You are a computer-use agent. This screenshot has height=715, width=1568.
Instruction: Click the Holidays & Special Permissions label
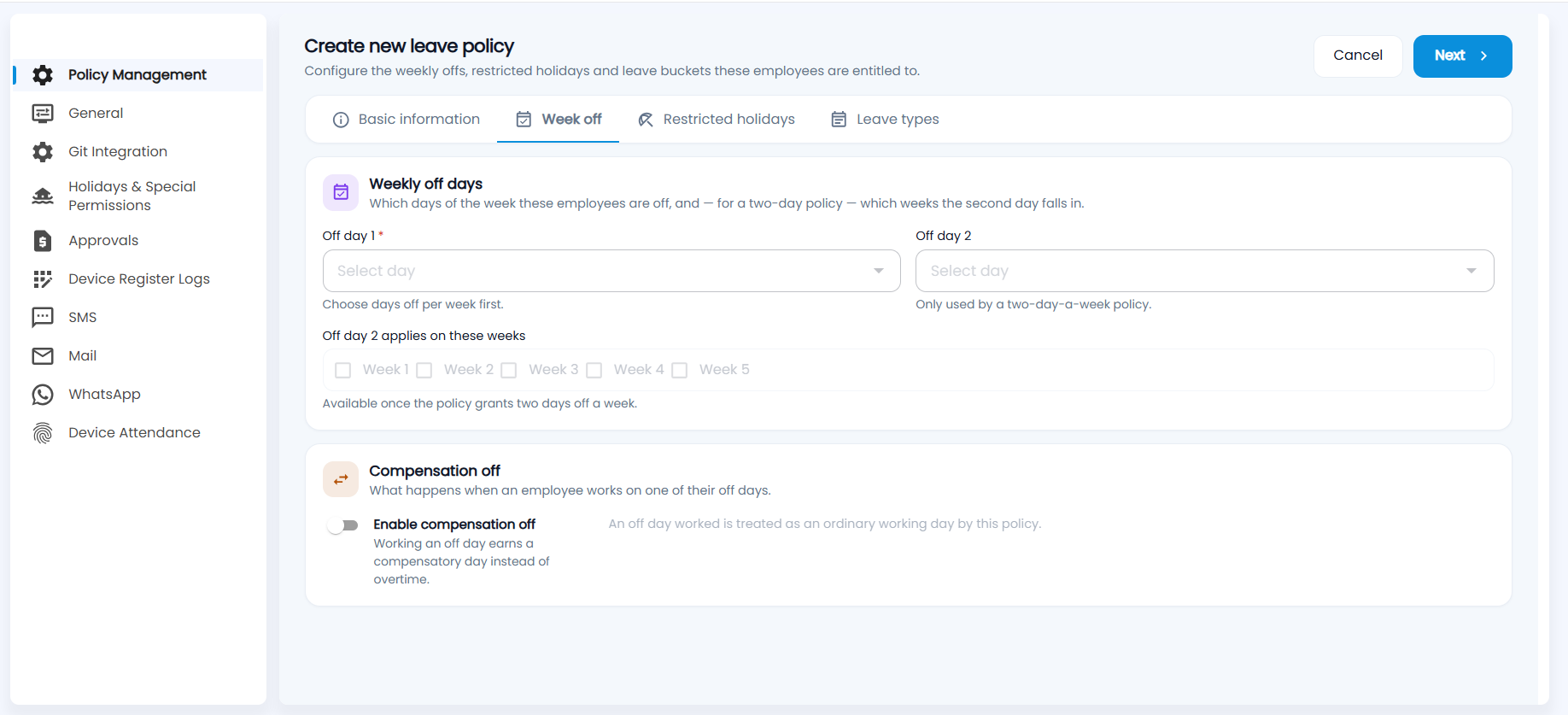coord(132,196)
